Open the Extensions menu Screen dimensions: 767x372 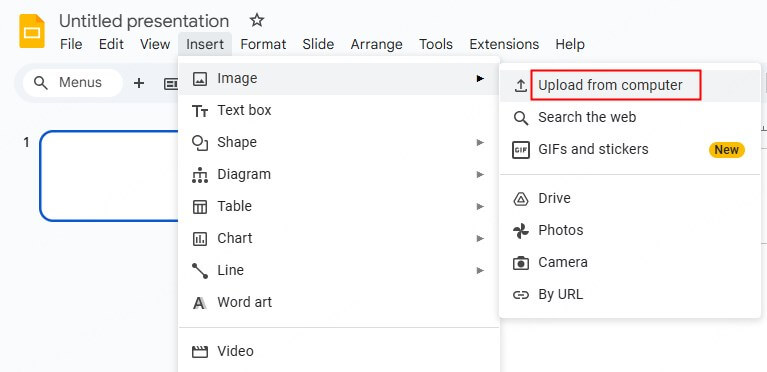pos(504,44)
